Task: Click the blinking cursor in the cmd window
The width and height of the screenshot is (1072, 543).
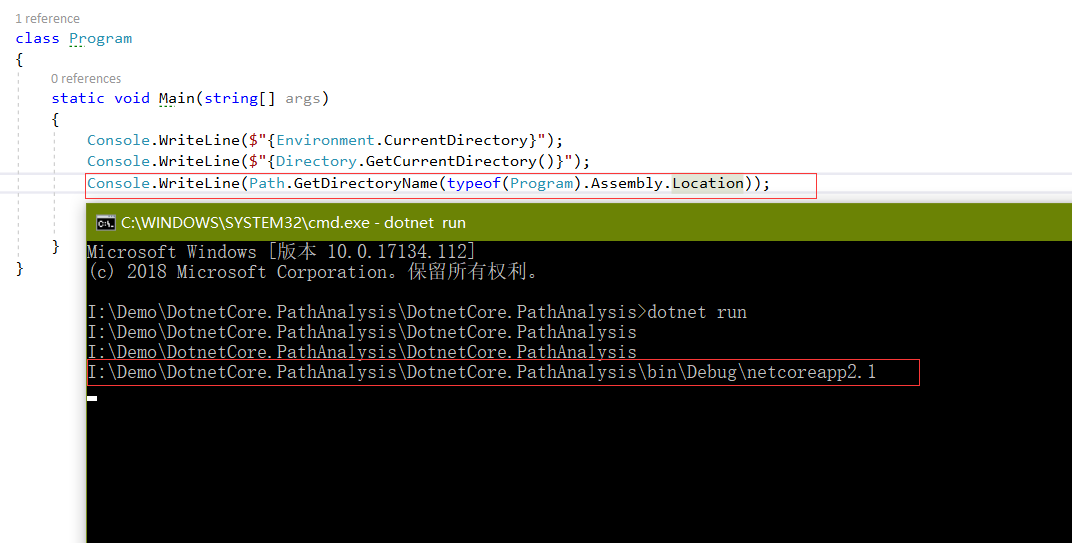Action: click(92, 398)
